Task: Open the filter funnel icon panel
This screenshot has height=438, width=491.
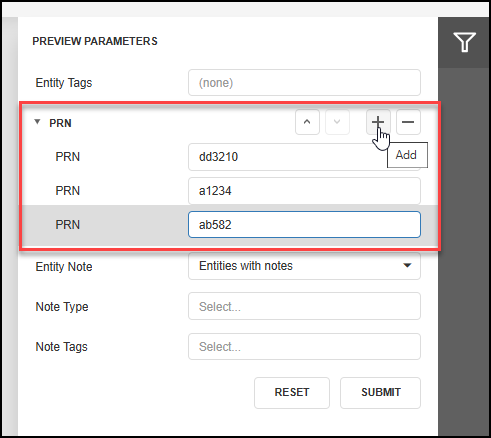Action: coord(464,42)
